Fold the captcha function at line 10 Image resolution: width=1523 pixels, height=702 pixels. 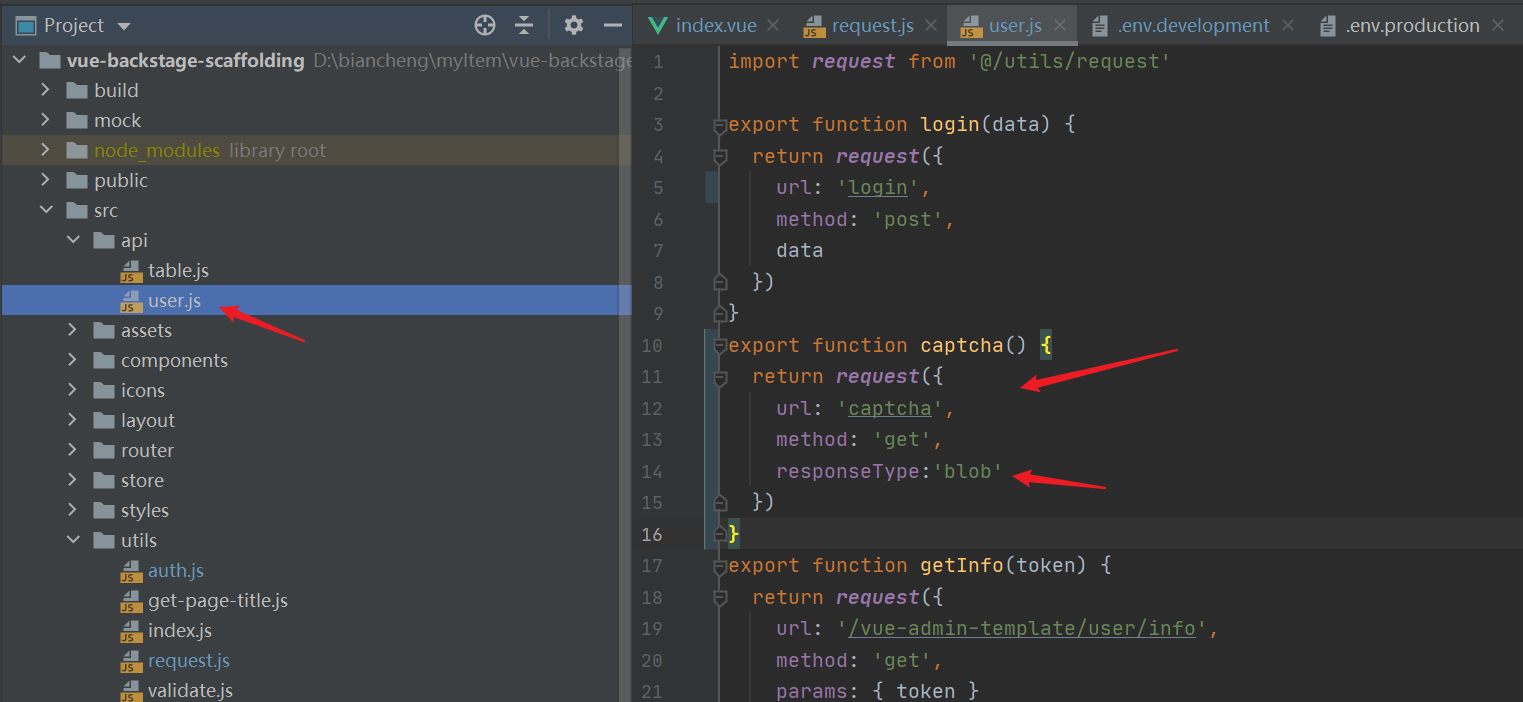pyautogui.click(x=719, y=346)
